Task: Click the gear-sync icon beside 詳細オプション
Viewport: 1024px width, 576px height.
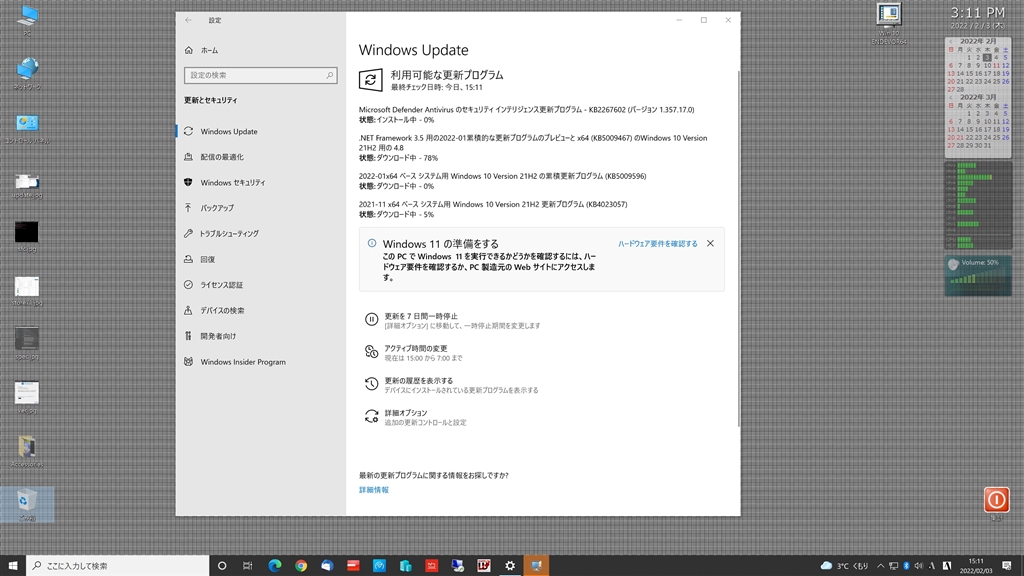Action: pos(371,417)
